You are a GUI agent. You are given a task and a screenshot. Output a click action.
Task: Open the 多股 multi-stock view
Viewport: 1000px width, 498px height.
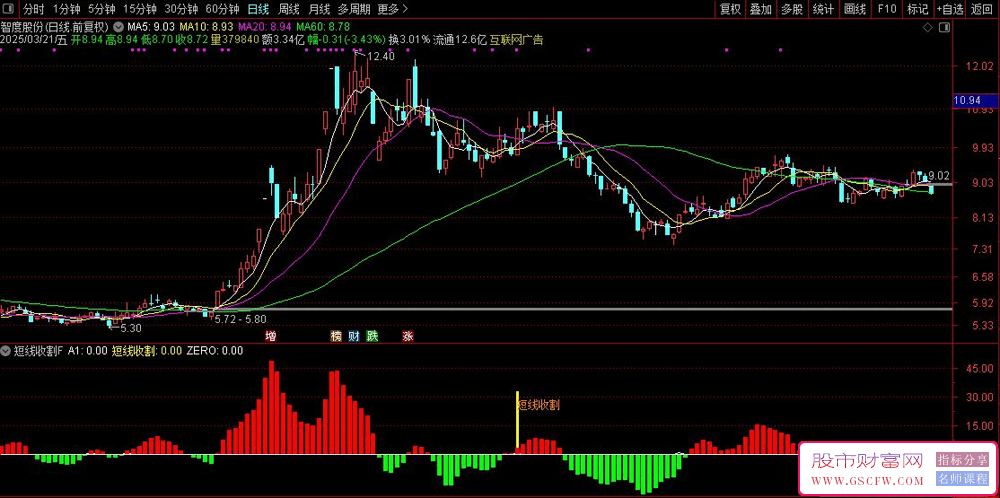(x=792, y=10)
